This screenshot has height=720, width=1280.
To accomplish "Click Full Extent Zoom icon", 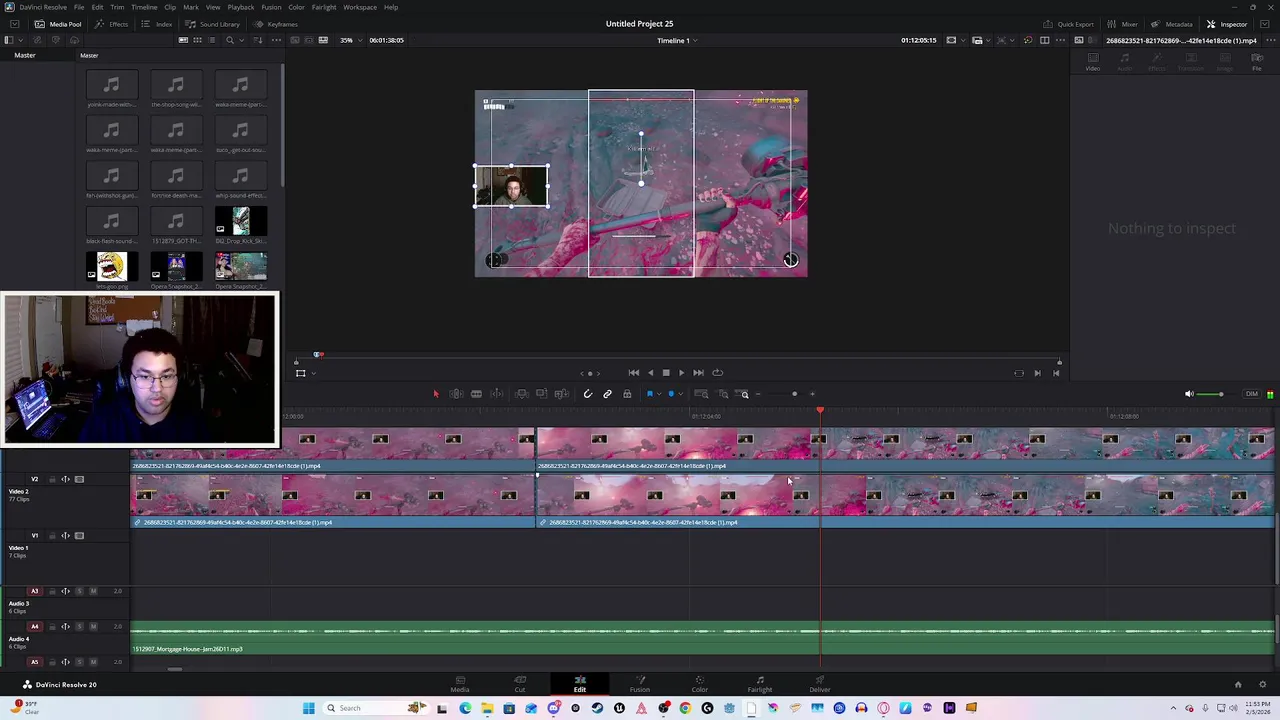I will pyautogui.click(x=701, y=394).
